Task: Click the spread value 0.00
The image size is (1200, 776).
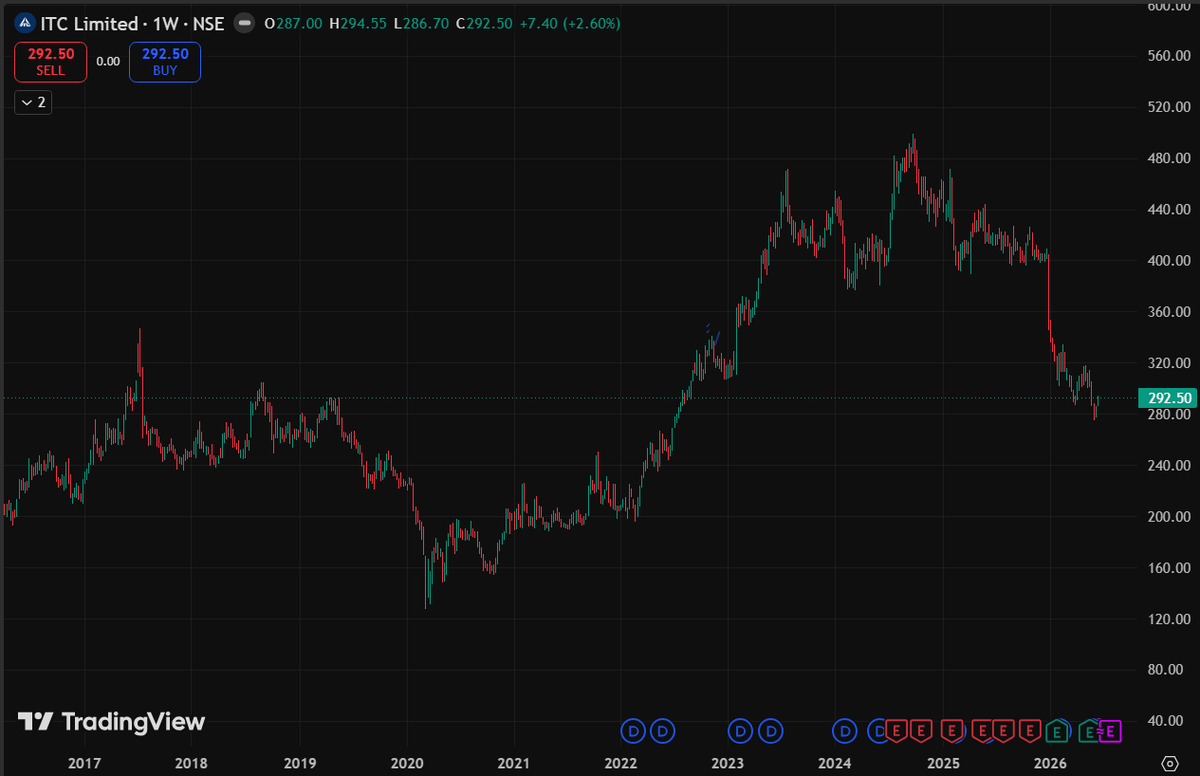Action: [108, 62]
